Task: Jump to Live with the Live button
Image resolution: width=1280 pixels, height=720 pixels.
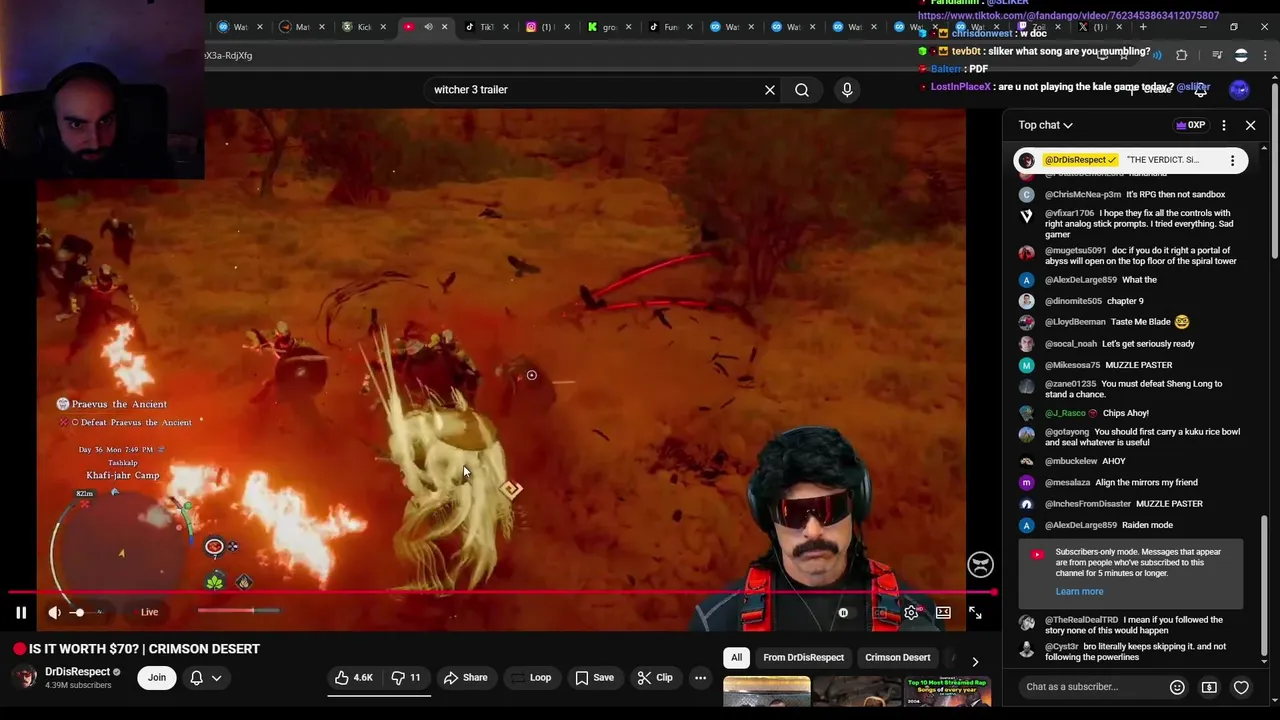Action: (x=149, y=612)
